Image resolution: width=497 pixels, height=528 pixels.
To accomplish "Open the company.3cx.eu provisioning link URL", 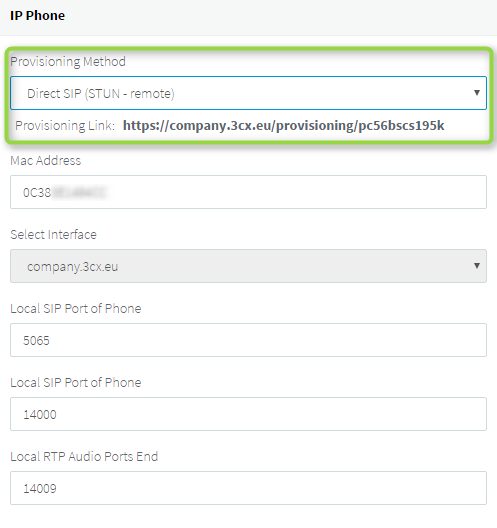I will click(284, 126).
